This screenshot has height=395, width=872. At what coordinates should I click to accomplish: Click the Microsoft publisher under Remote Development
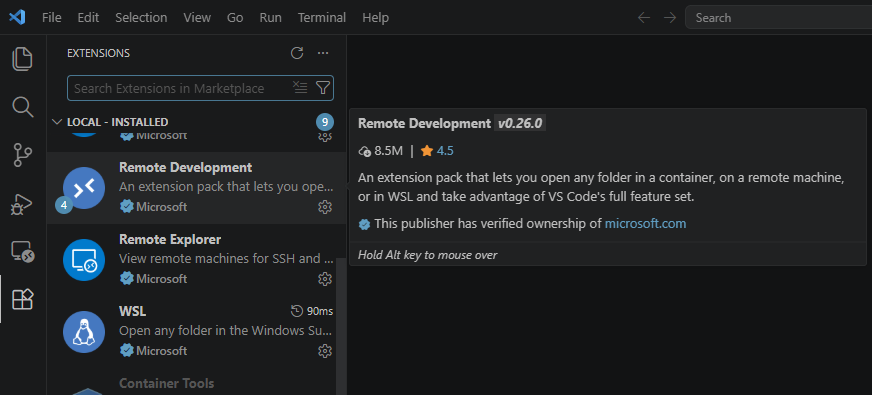161,207
